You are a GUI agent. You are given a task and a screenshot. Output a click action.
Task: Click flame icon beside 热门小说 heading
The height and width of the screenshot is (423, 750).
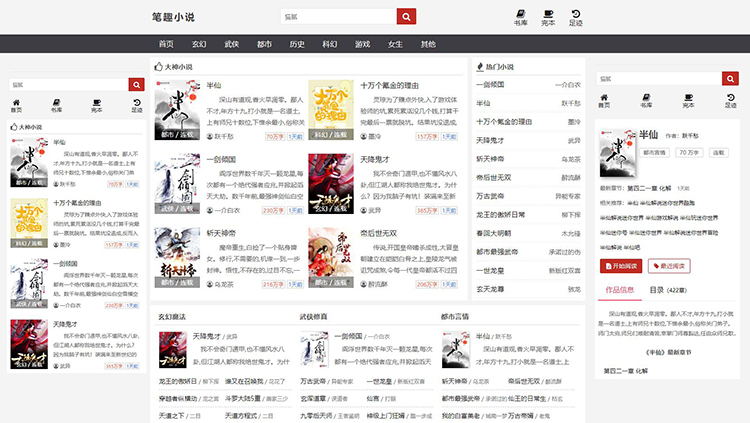point(480,67)
